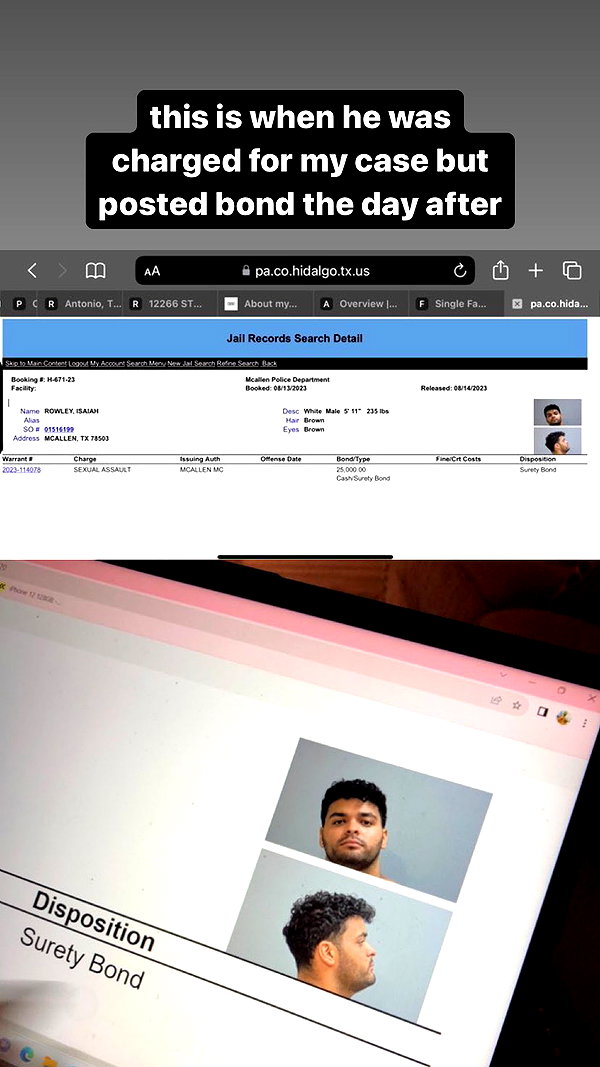Viewport: 600px width, 1067px height.
Task: Click the Refine Search link
Action: [237, 363]
